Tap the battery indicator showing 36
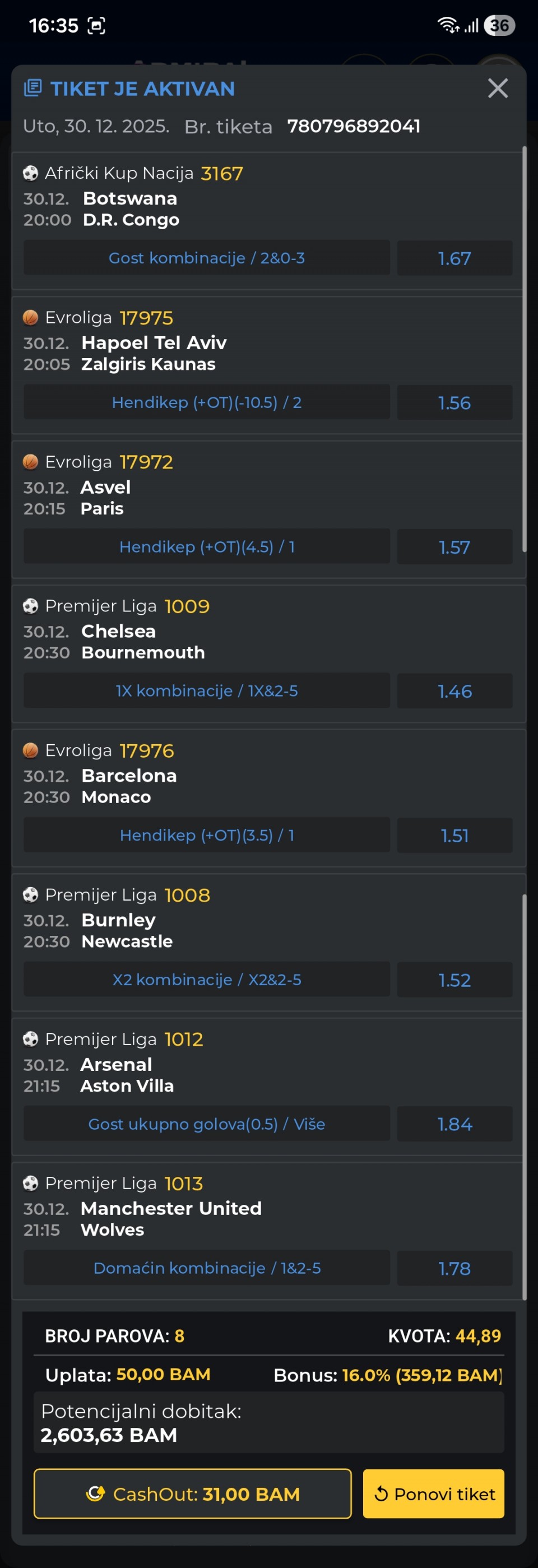This screenshot has height=1568, width=538. coord(499,26)
